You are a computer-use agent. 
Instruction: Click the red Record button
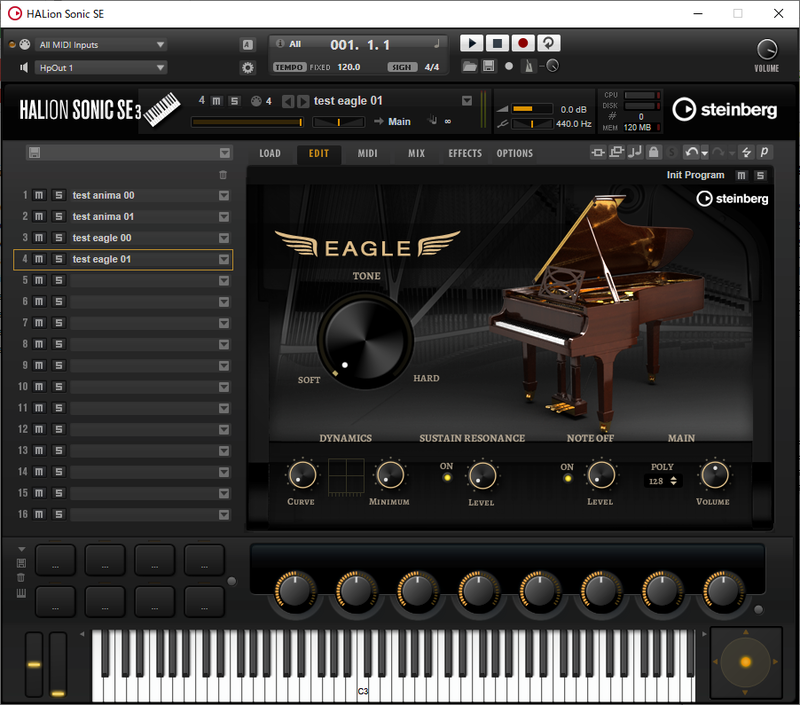coord(522,43)
